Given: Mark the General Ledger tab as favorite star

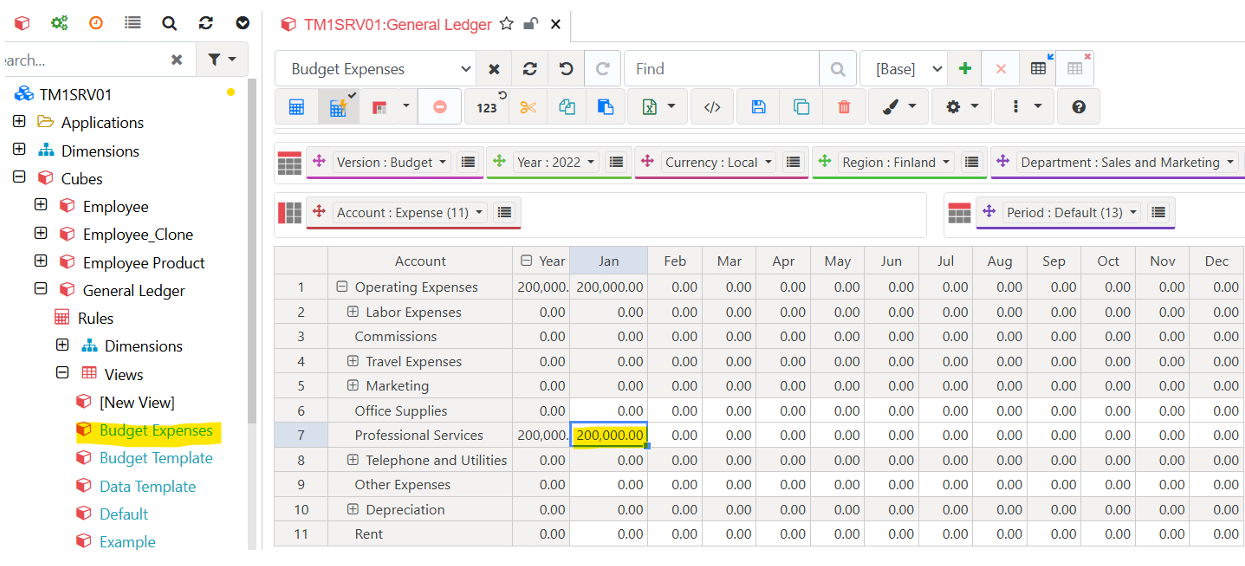Looking at the screenshot, I should tap(507, 24).
